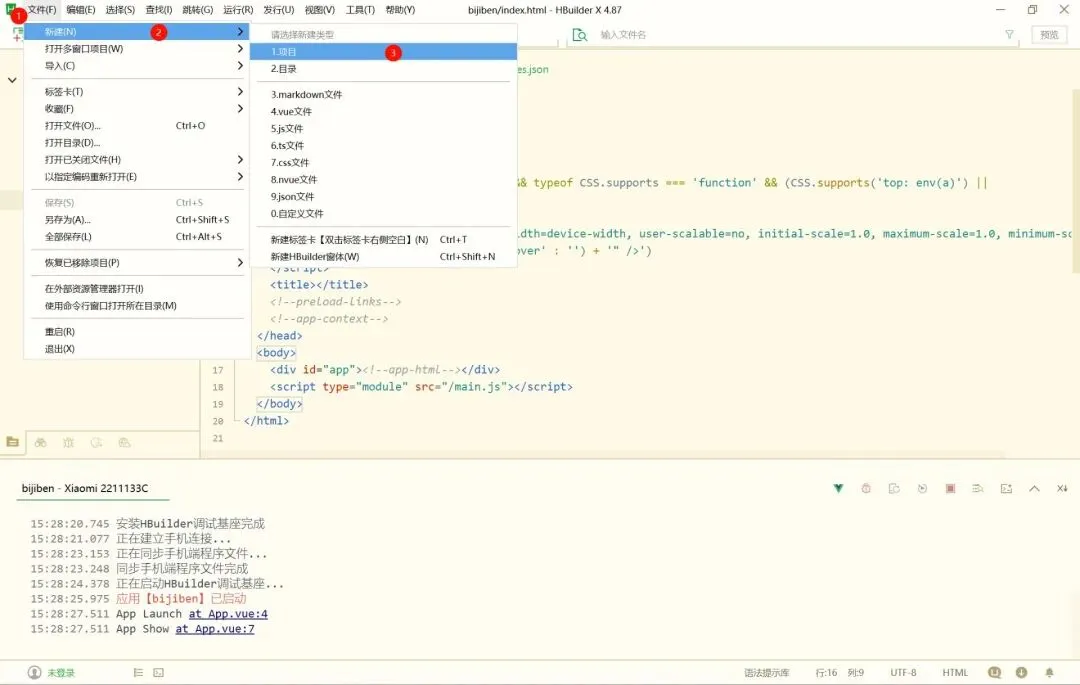The image size is (1080, 685).
Task: Click the Vue devtools icon in console toolbar
Action: pos(838,488)
